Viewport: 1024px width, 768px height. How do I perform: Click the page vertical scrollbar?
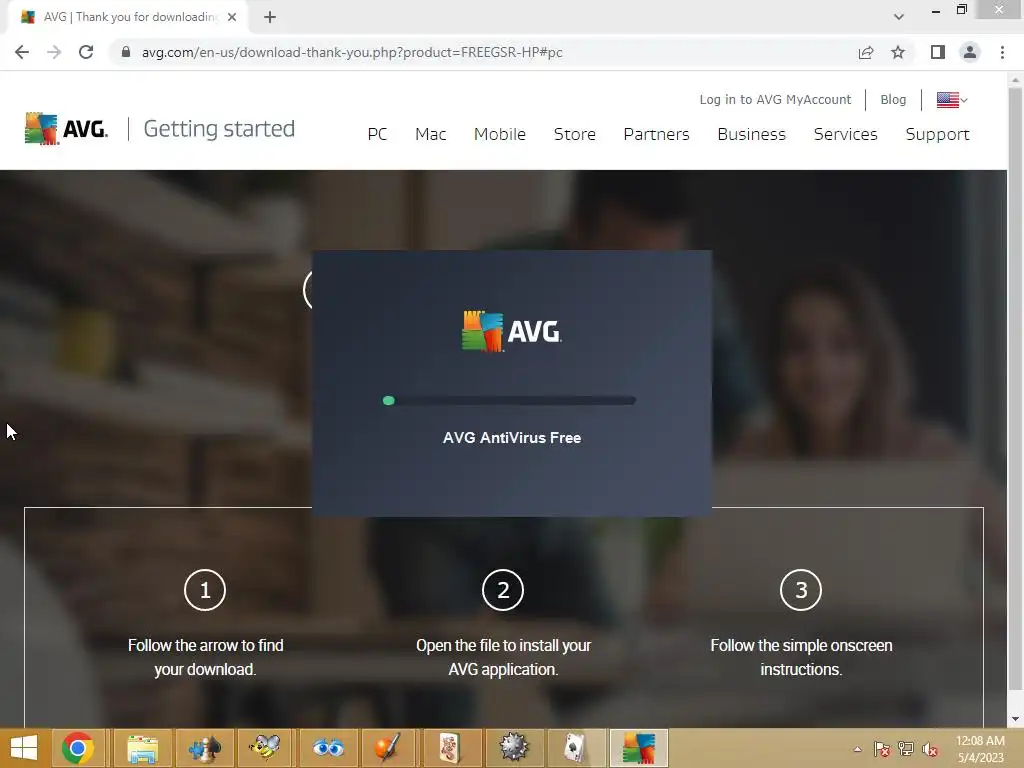(1015, 388)
